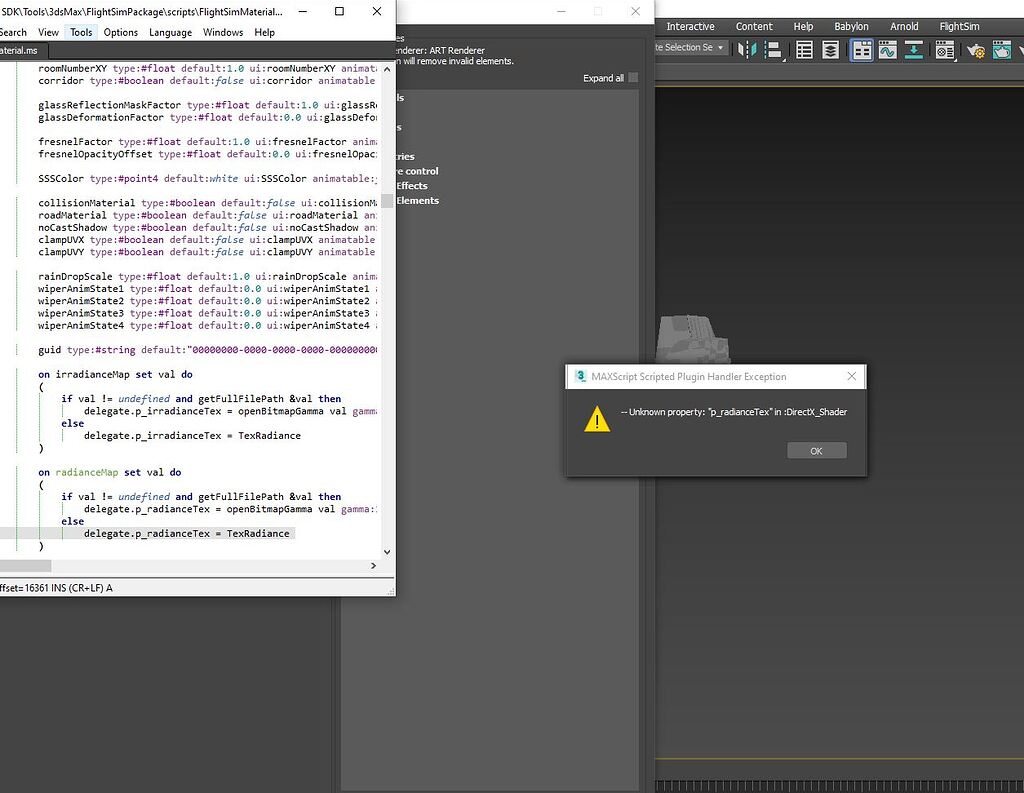The width and height of the screenshot is (1024, 793).
Task: Open the Babylon menu
Action: pos(851,26)
